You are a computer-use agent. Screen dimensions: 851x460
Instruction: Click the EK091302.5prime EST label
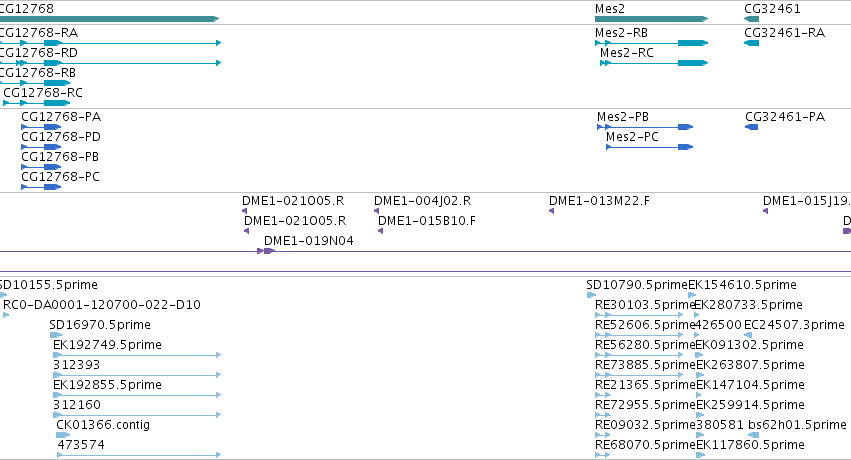tap(750, 345)
